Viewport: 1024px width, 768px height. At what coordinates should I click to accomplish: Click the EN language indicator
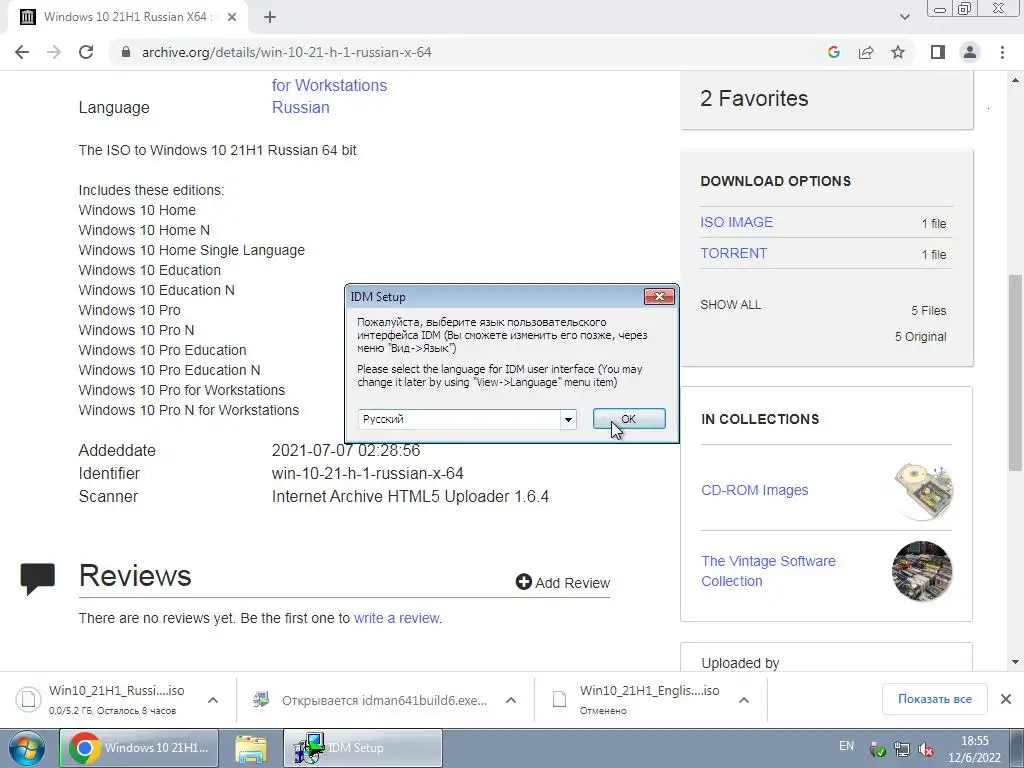(x=846, y=746)
